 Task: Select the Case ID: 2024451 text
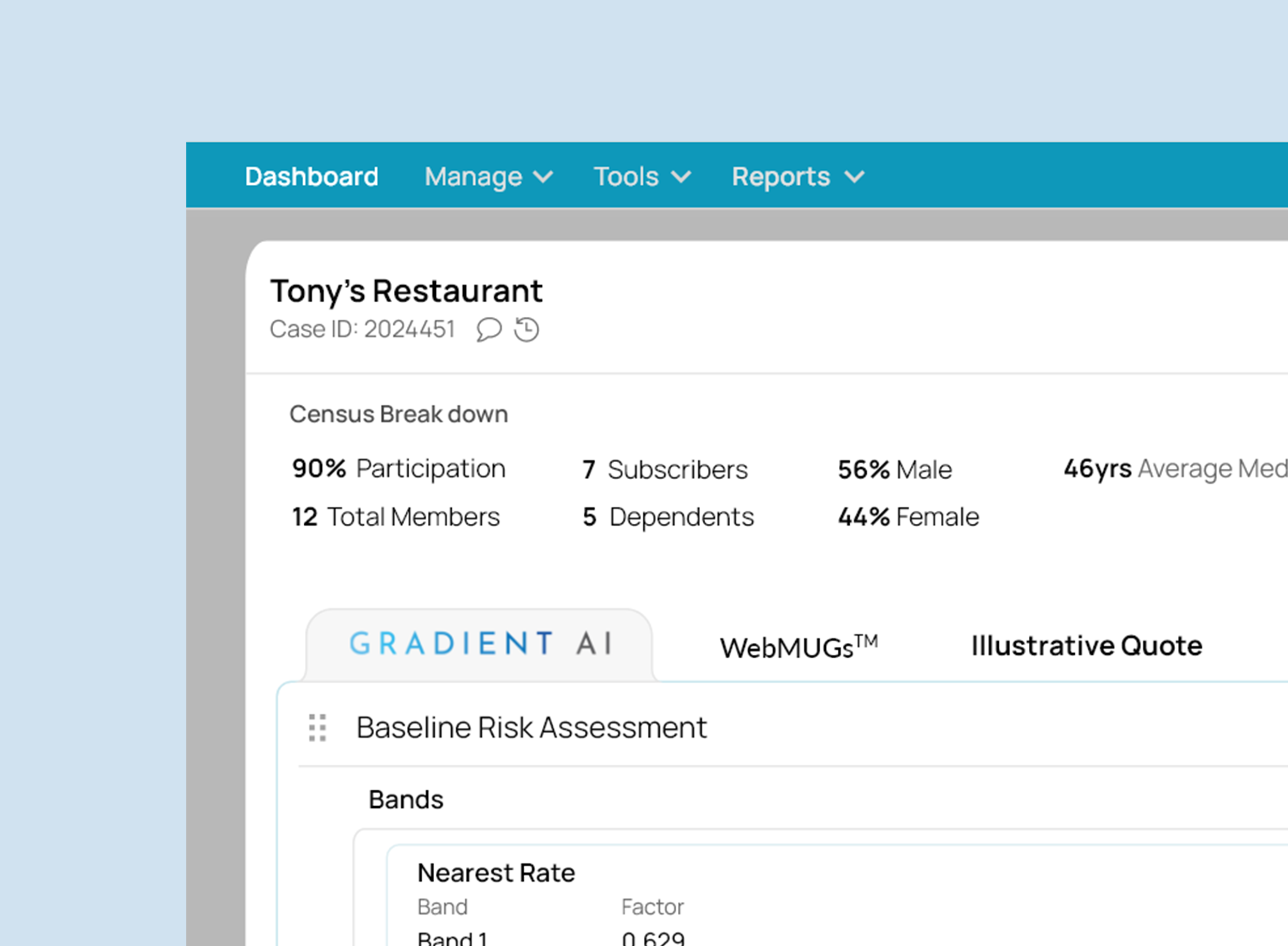tap(363, 329)
